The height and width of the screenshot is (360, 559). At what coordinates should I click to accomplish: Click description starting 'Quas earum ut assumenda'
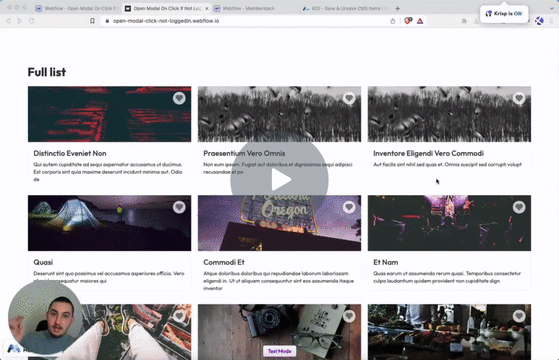(447, 277)
